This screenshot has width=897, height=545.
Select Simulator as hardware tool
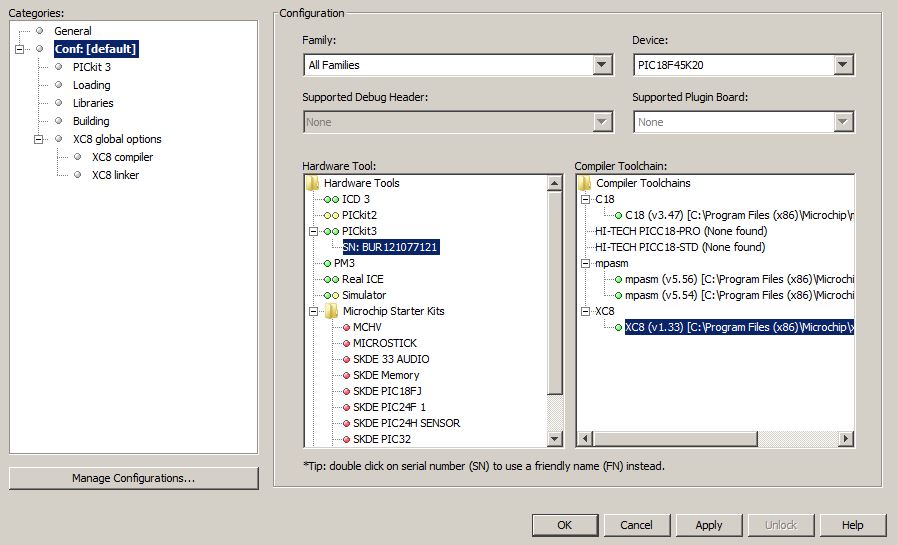(x=364, y=295)
